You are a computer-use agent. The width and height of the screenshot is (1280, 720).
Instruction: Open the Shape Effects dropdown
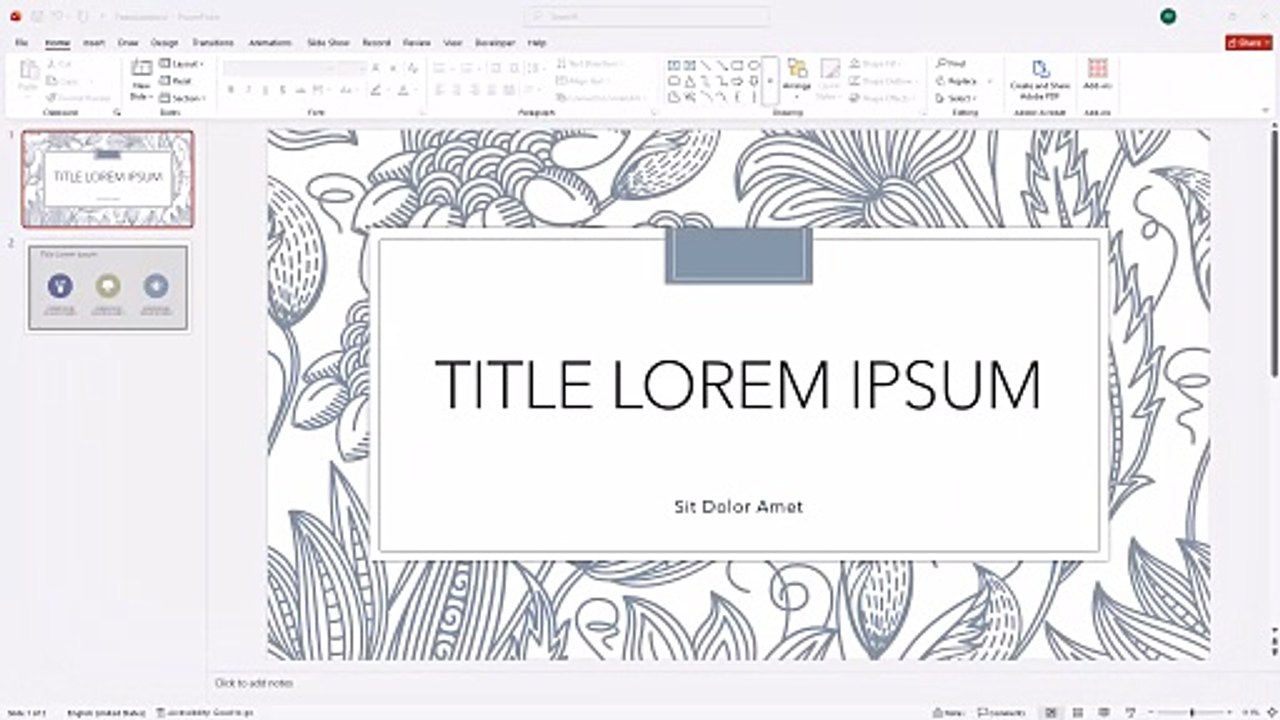click(882, 98)
